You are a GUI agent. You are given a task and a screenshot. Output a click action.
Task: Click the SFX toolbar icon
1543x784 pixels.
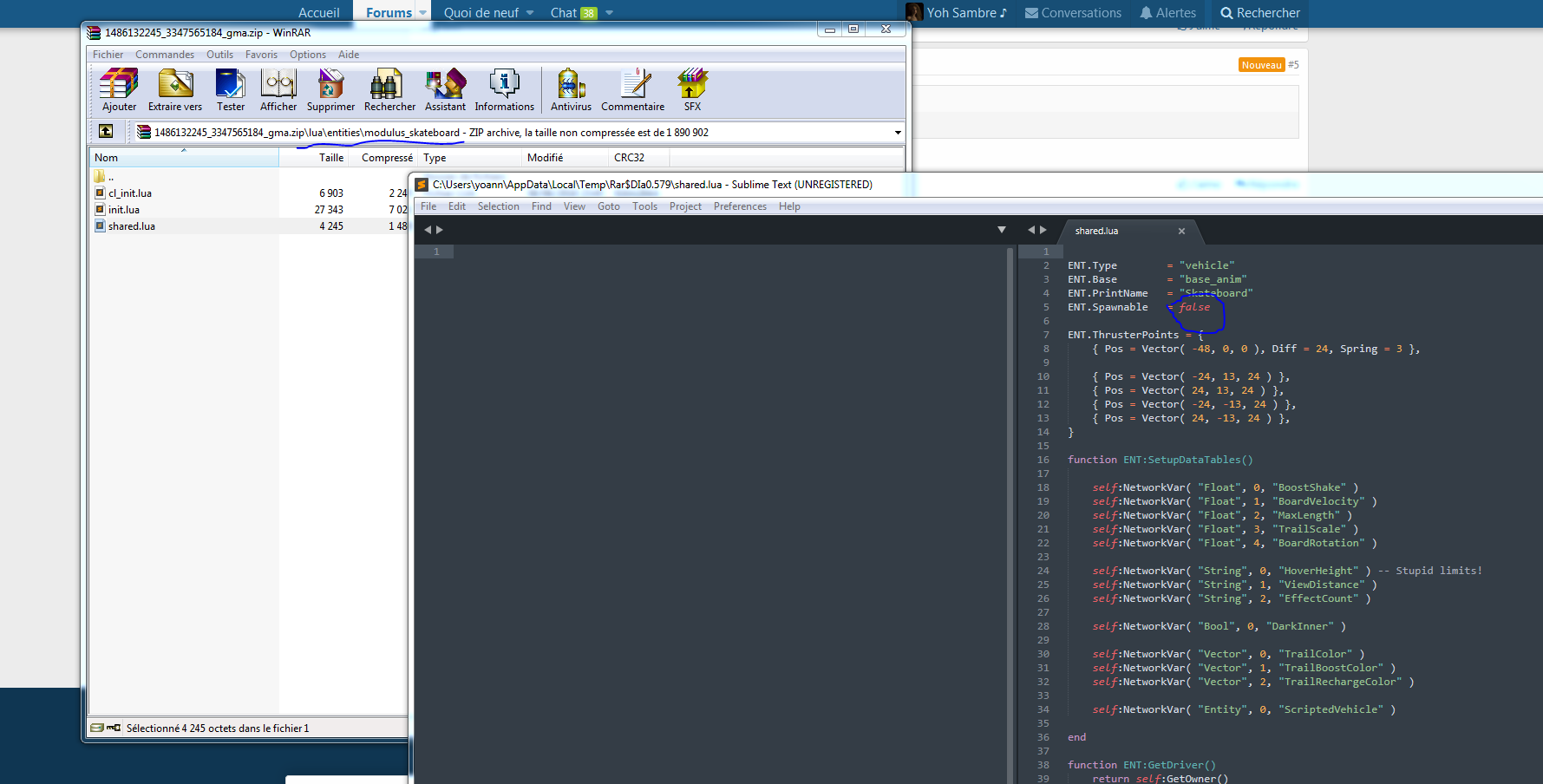point(692,90)
